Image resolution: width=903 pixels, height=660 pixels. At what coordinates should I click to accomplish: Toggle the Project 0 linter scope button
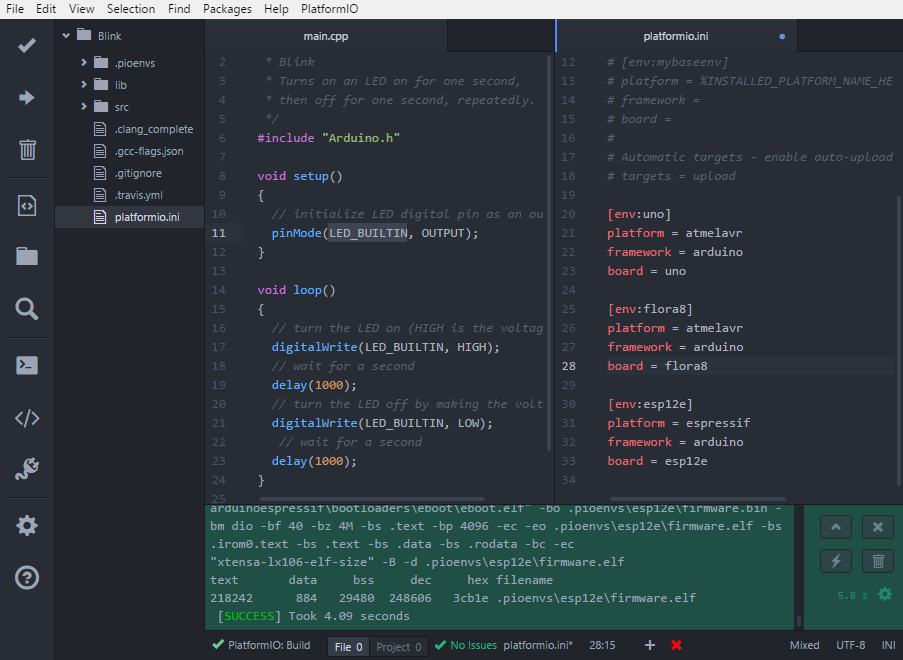(x=399, y=647)
